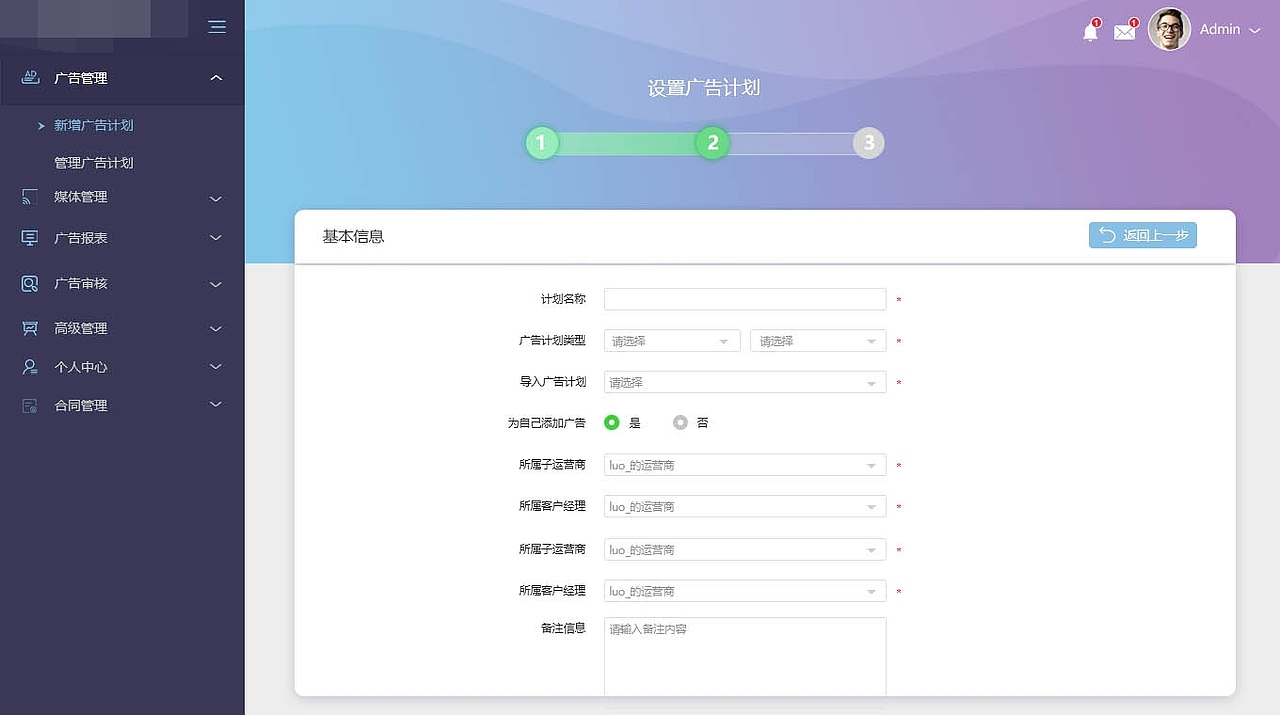Go to step 1 circle
This screenshot has height=715, width=1280.
[541, 143]
